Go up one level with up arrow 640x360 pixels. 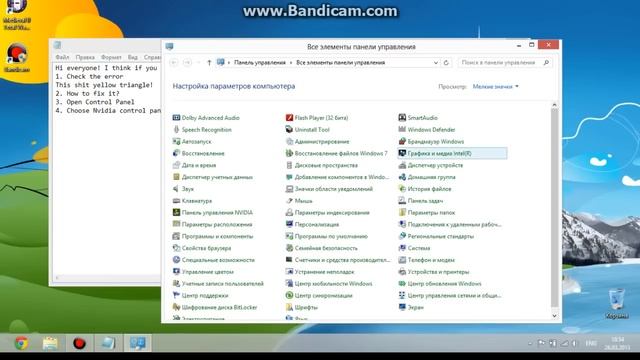coord(209,62)
